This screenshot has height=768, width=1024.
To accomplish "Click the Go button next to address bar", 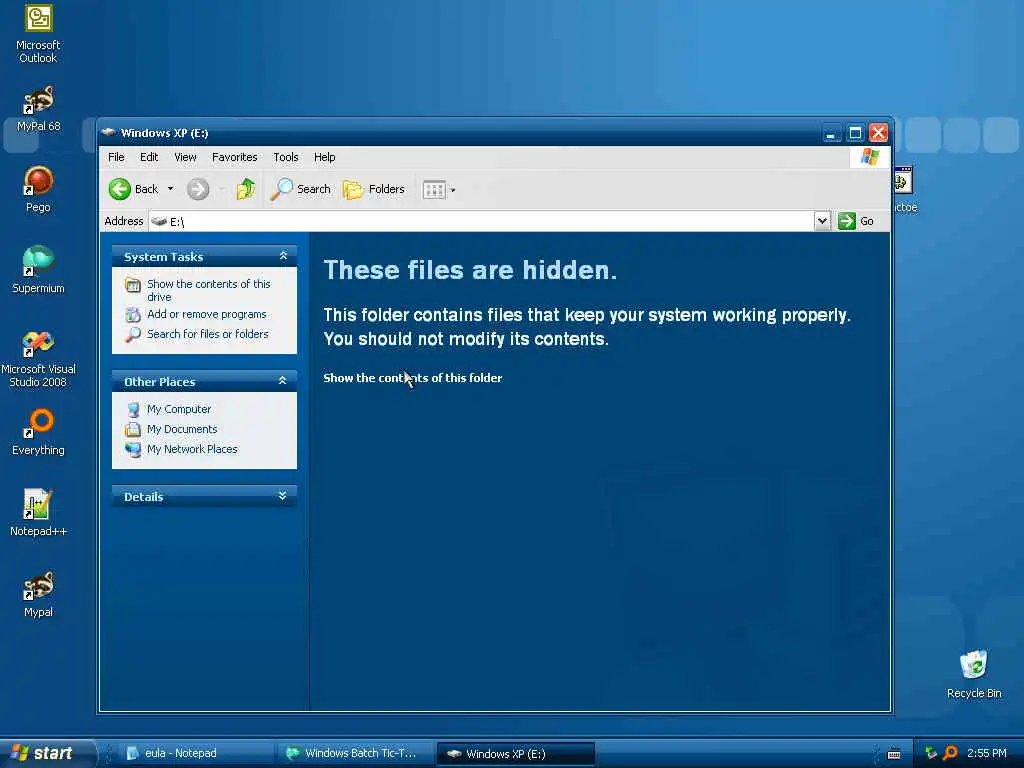I will pos(856,221).
